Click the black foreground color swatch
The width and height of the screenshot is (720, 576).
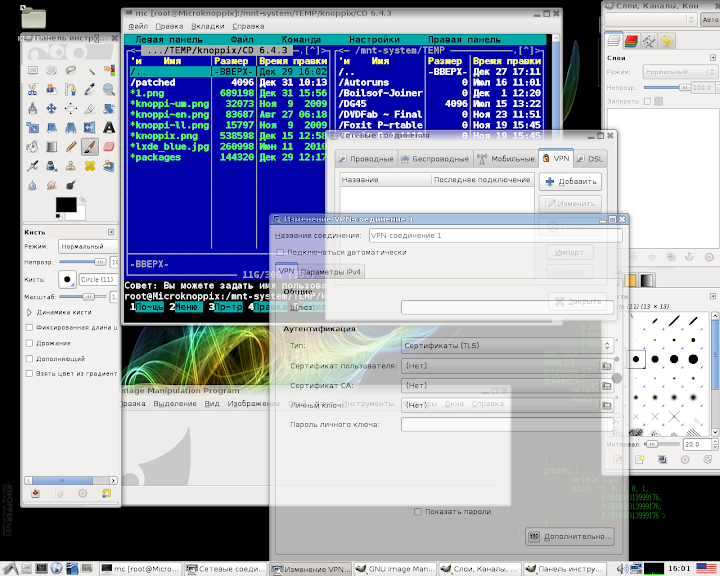(x=66, y=205)
